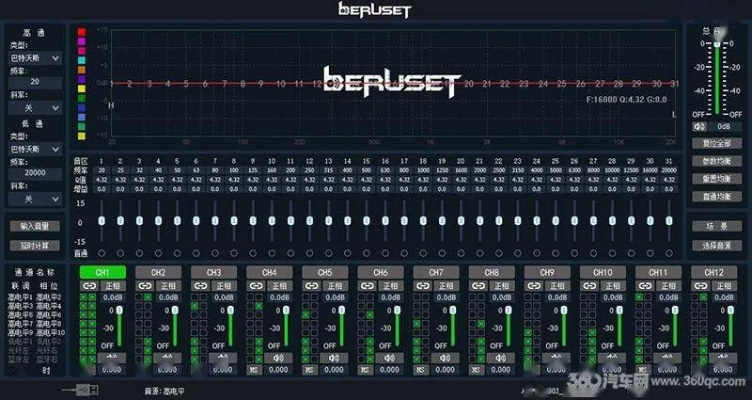Screen dimensions: 752x400
Task: Toggle the 正相 phase button on CH3
Action: pyautogui.click(x=223, y=286)
